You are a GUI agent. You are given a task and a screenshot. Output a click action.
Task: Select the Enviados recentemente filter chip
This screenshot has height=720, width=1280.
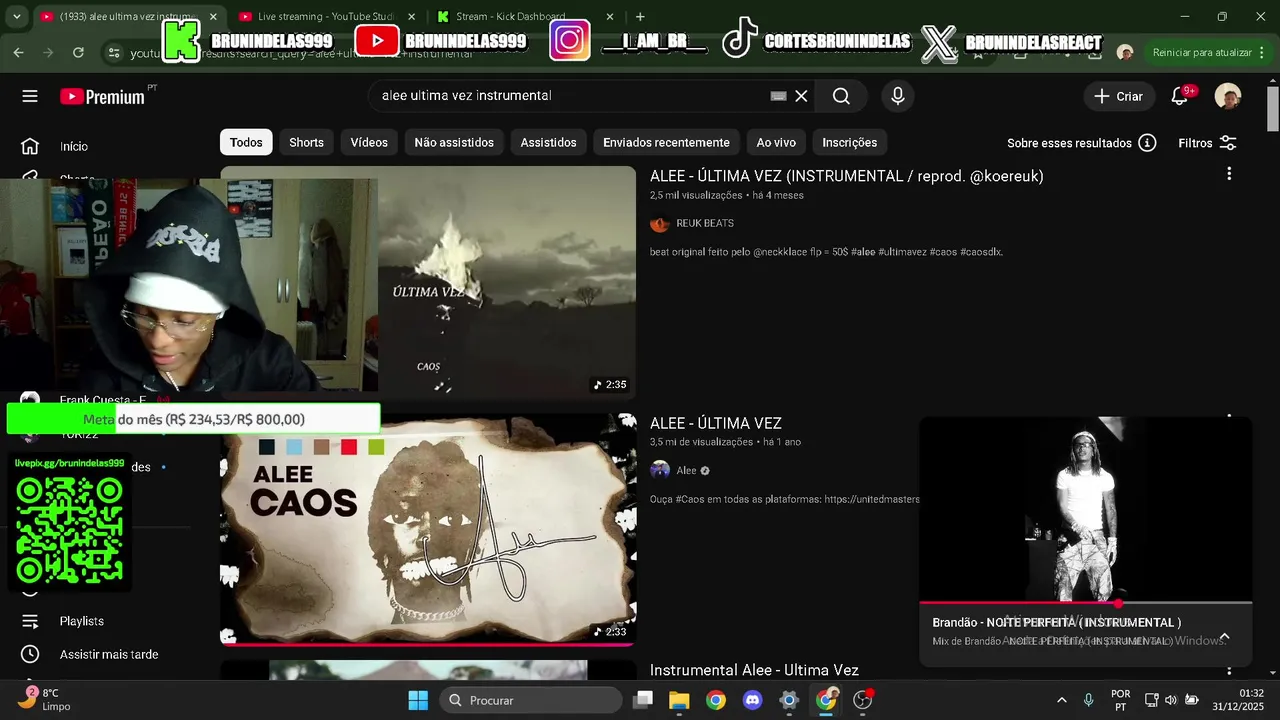(666, 142)
